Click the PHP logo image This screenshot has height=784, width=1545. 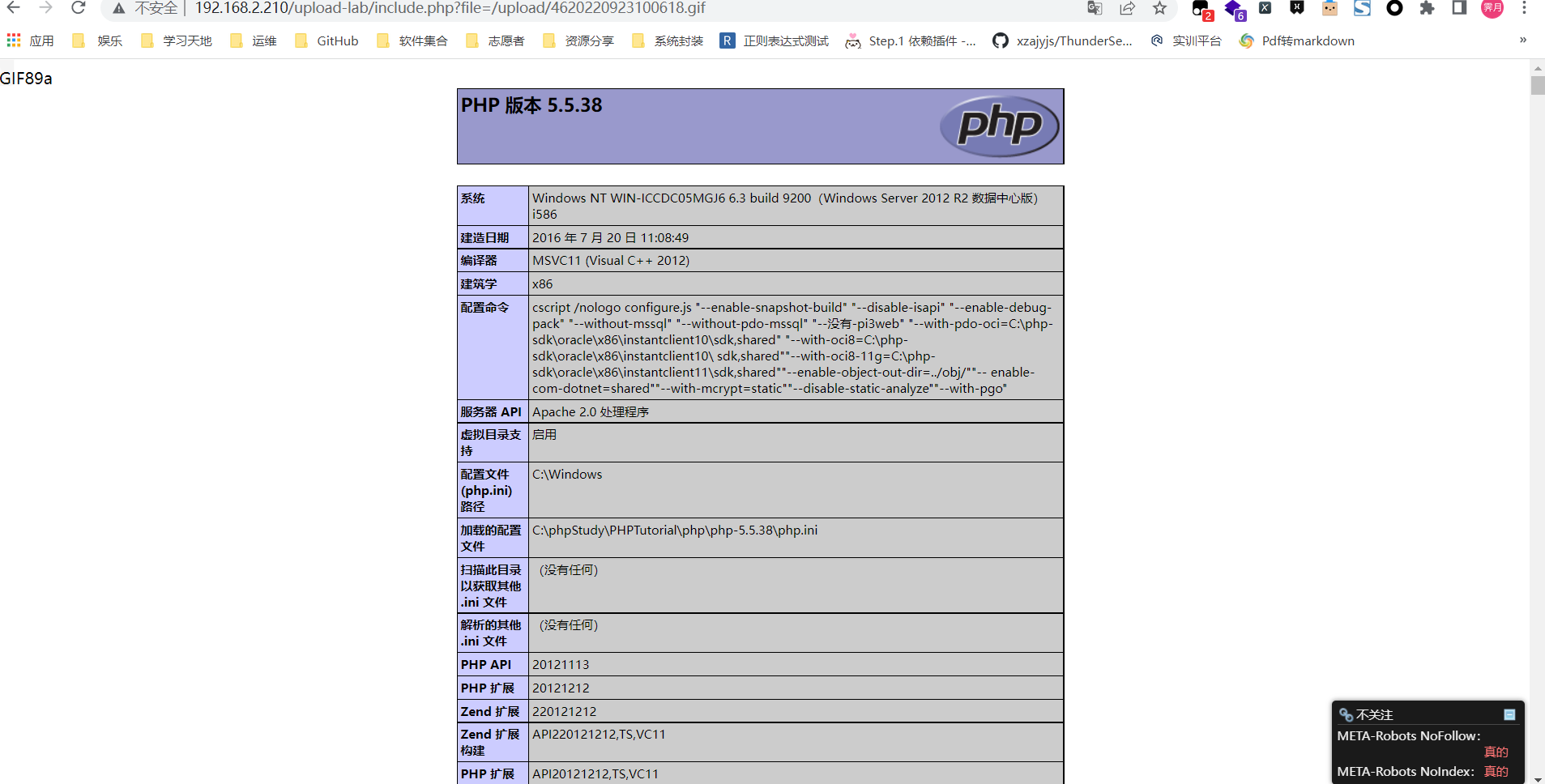999,126
